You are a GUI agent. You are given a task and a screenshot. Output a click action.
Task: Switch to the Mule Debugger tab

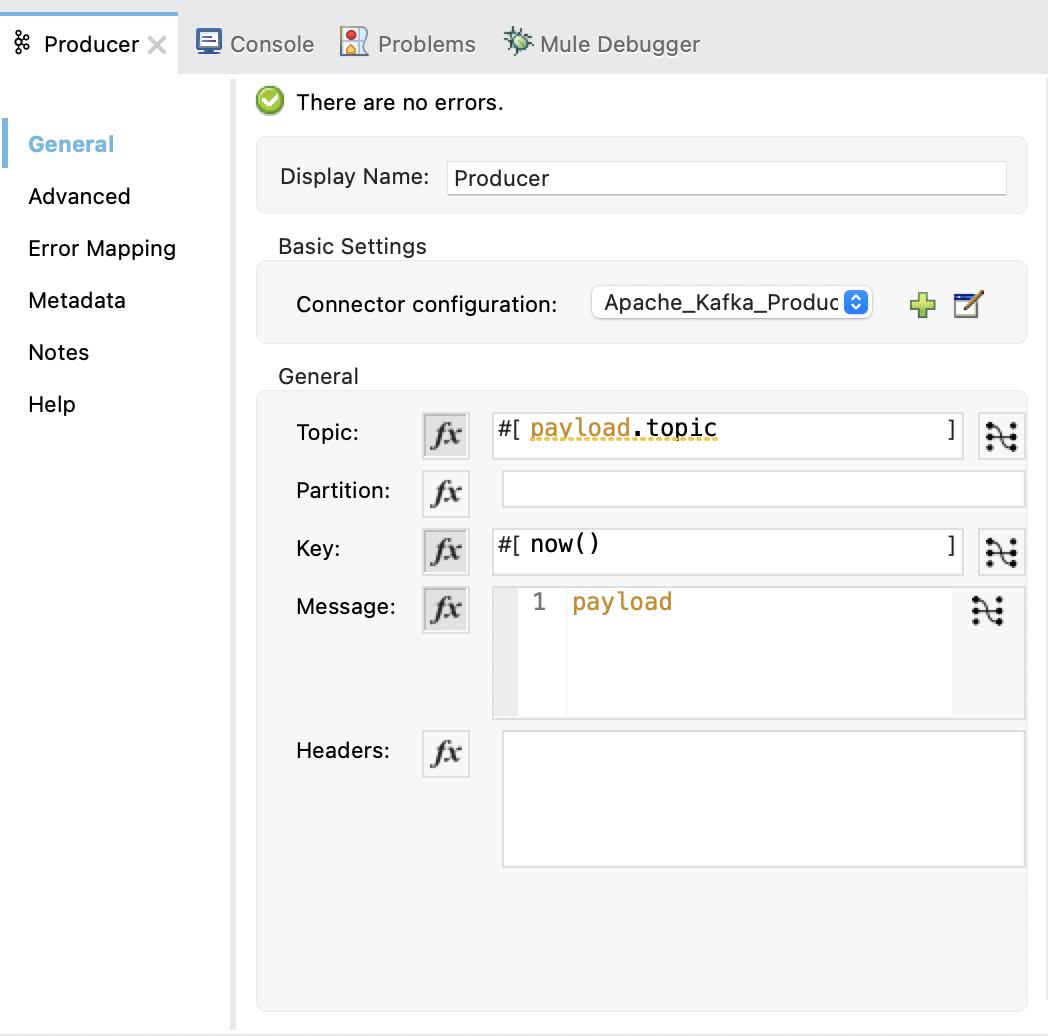point(601,42)
